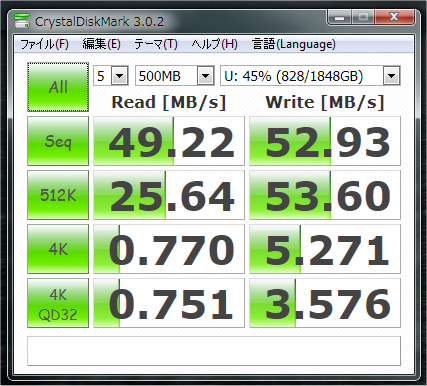Image resolution: width=427 pixels, height=386 pixels.
Task: Click the Write [MB/s] column header
Action: point(325,102)
